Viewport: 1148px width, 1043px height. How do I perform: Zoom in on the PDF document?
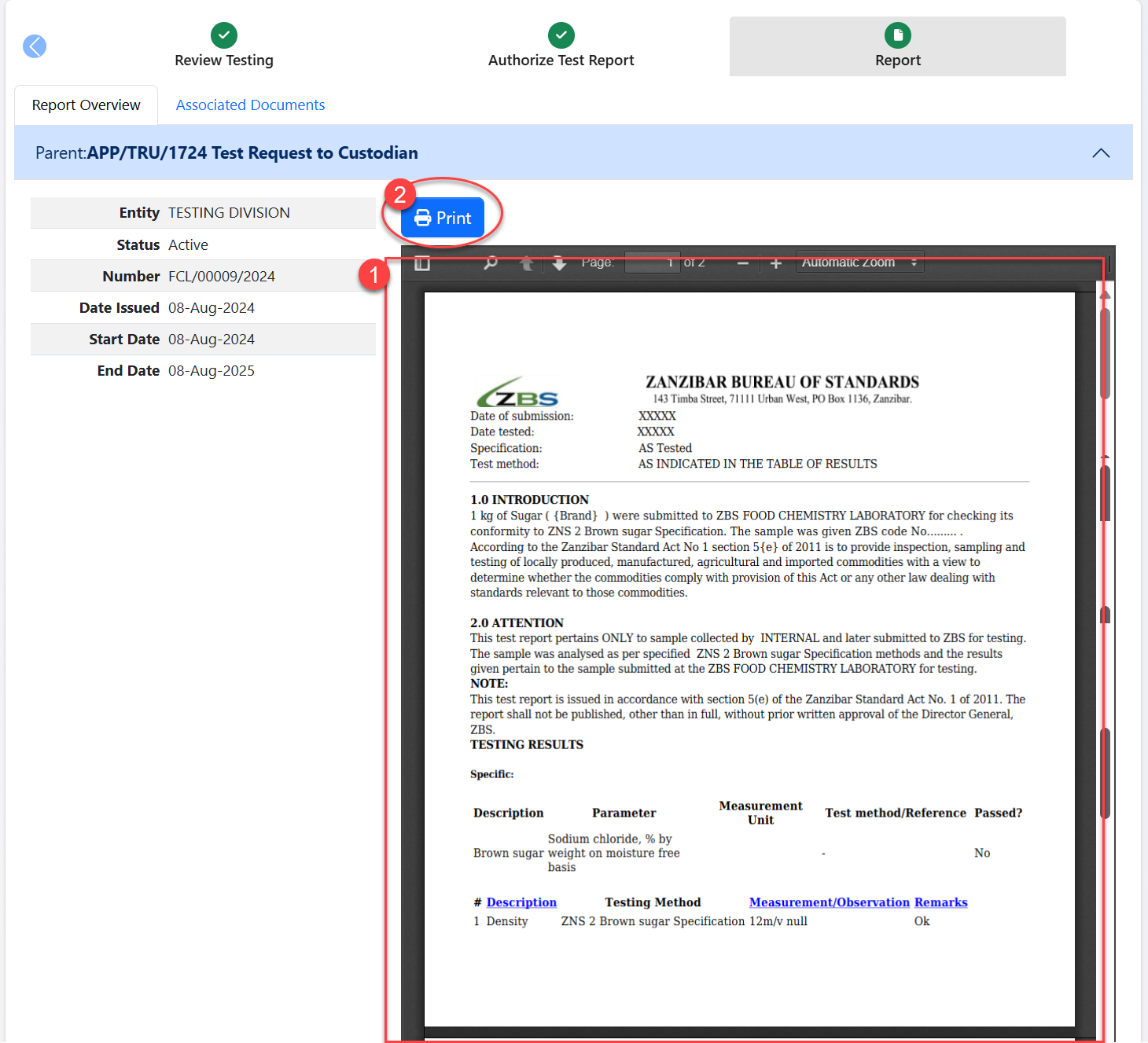click(x=776, y=263)
